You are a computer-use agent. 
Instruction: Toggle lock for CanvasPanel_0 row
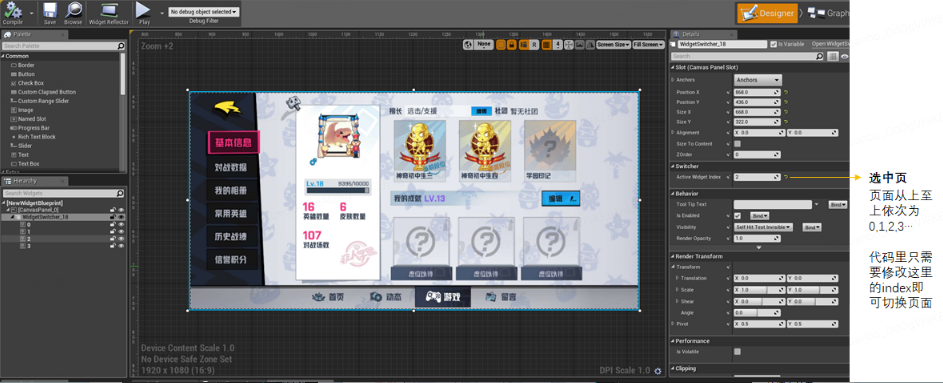point(113,210)
